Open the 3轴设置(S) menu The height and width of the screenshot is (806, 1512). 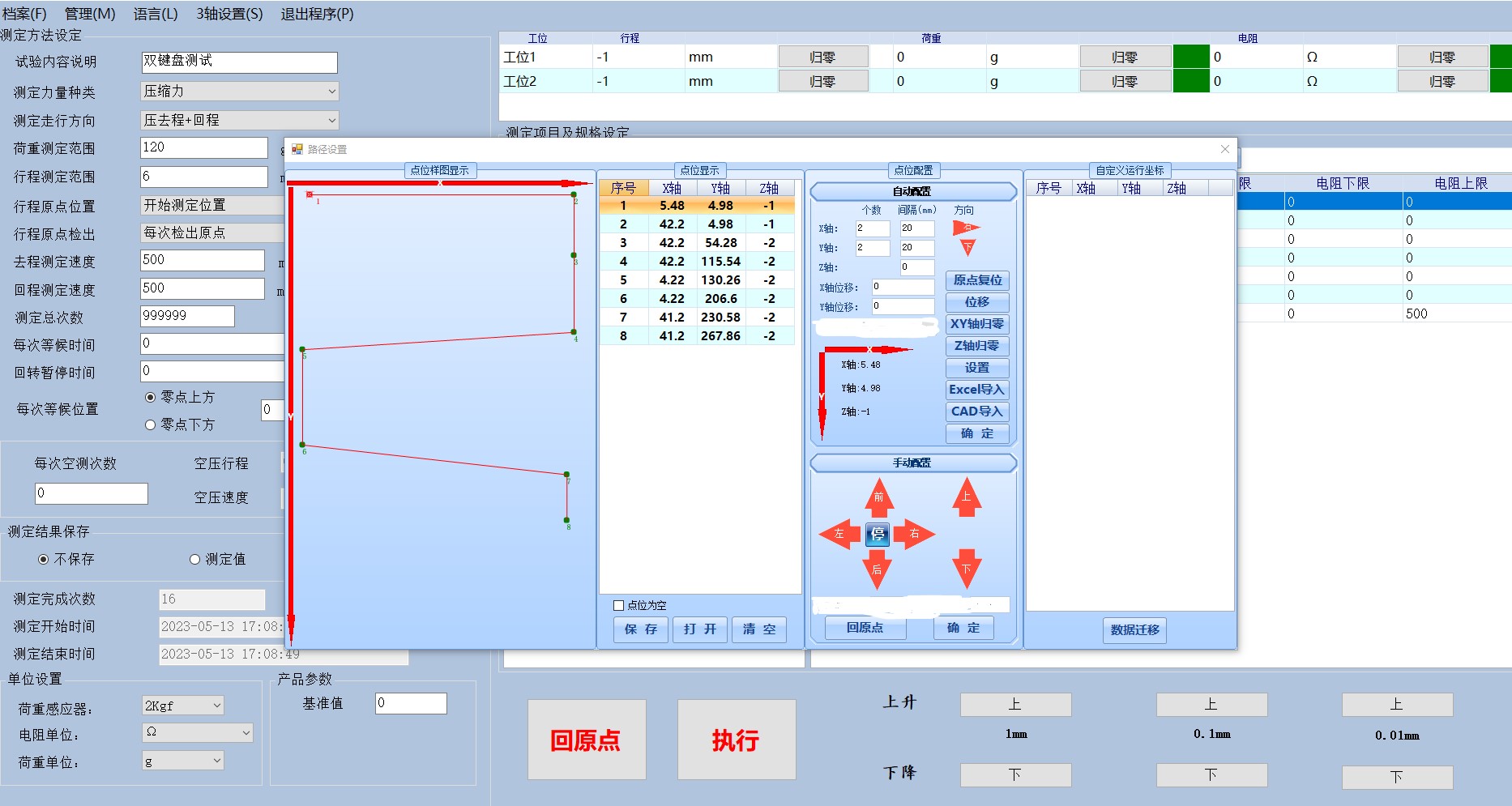tap(229, 14)
